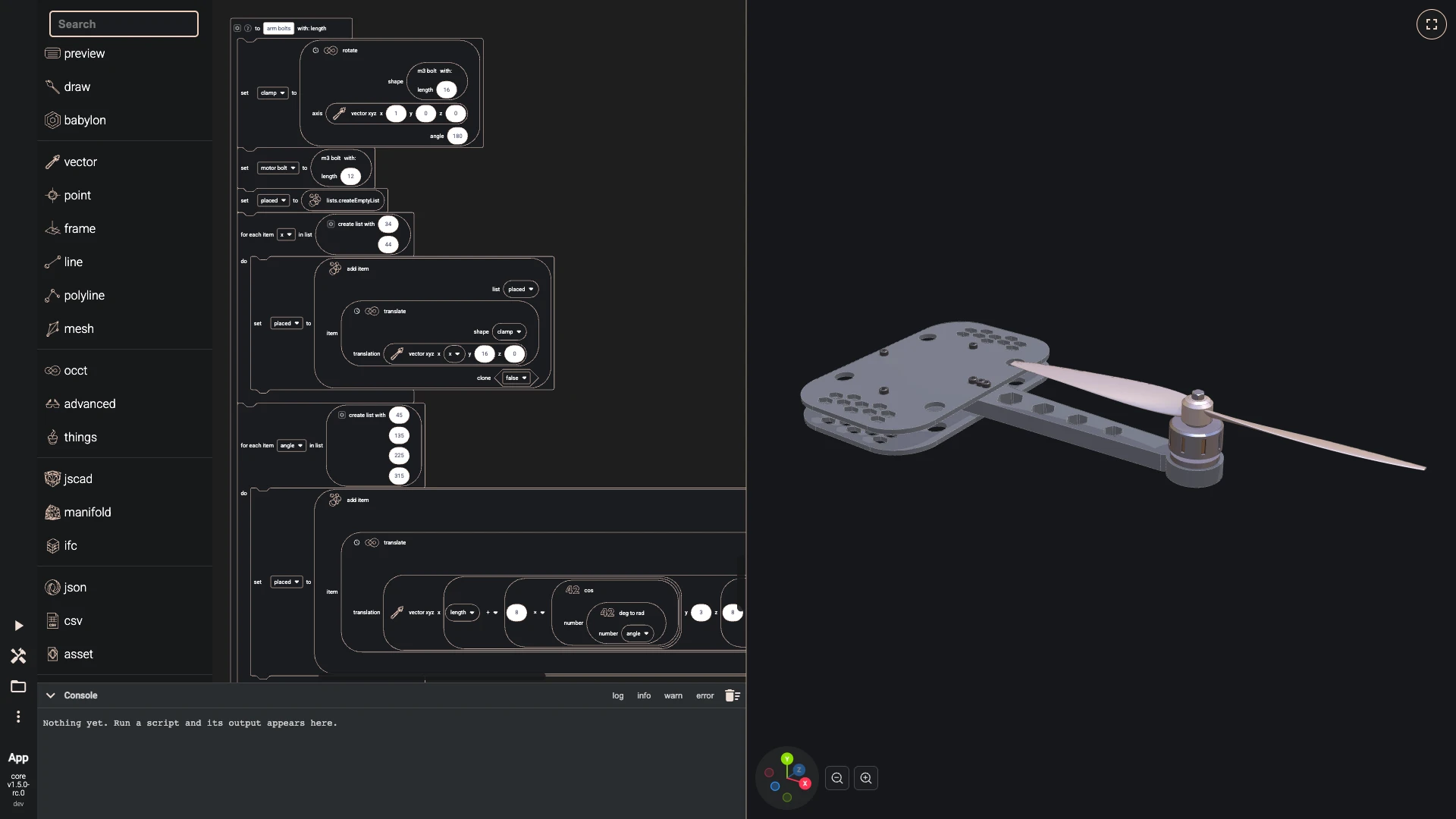Image resolution: width=1456 pixels, height=819 pixels.
Task: Click the X axis on orientation gizmo
Action: (805, 783)
